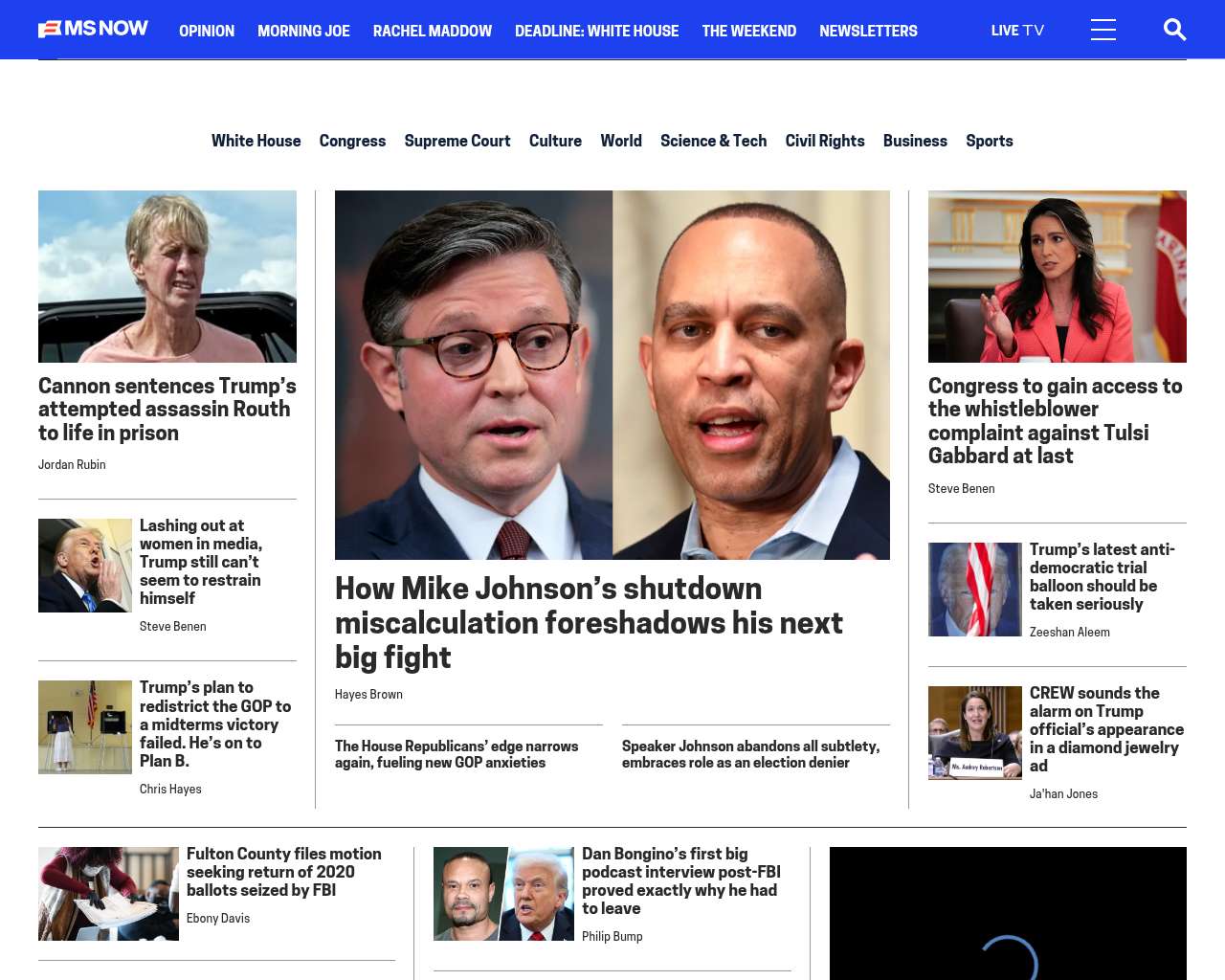Open Rachel Maddow show page
This screenshot has width=1225, height=980.
click(433, 31)
